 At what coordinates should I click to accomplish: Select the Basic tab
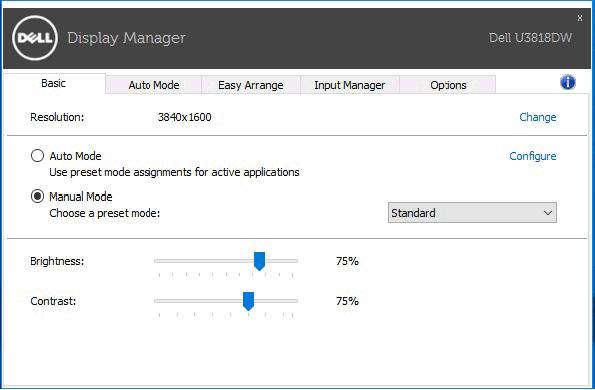pos(54,83)
